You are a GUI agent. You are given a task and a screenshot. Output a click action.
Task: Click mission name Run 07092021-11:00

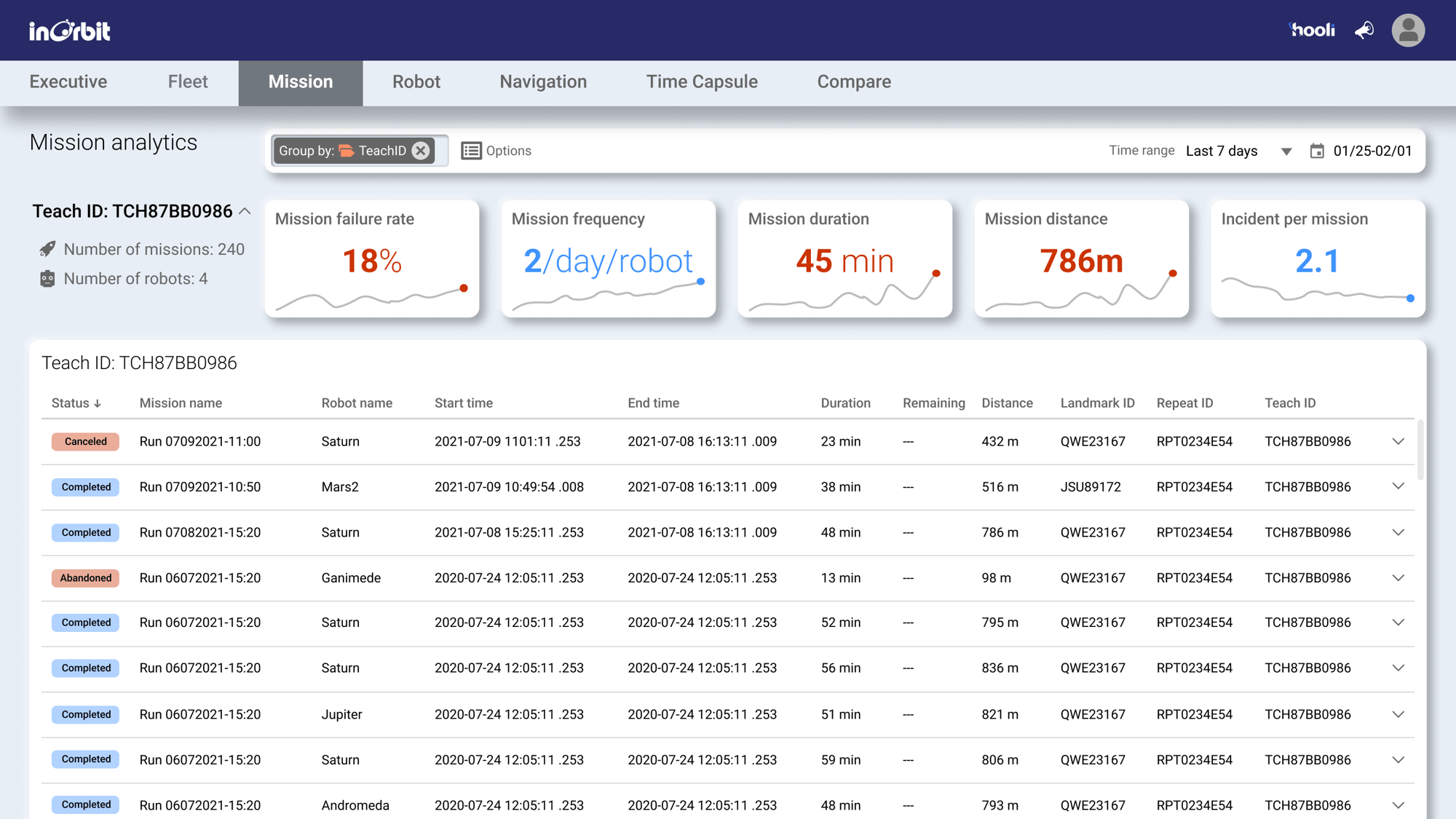pyautogui.click(x=199, y=441)
